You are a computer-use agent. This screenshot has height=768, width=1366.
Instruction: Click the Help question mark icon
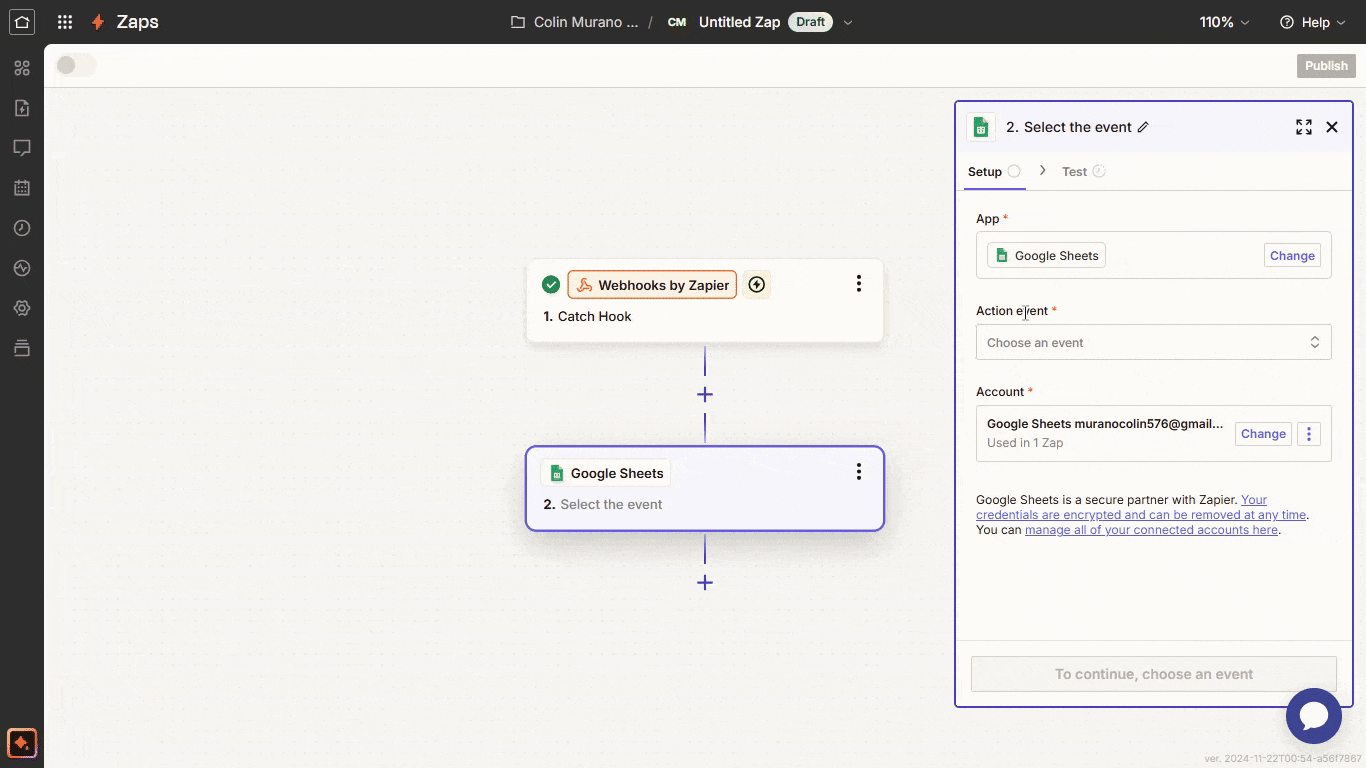click(1287, 22)
